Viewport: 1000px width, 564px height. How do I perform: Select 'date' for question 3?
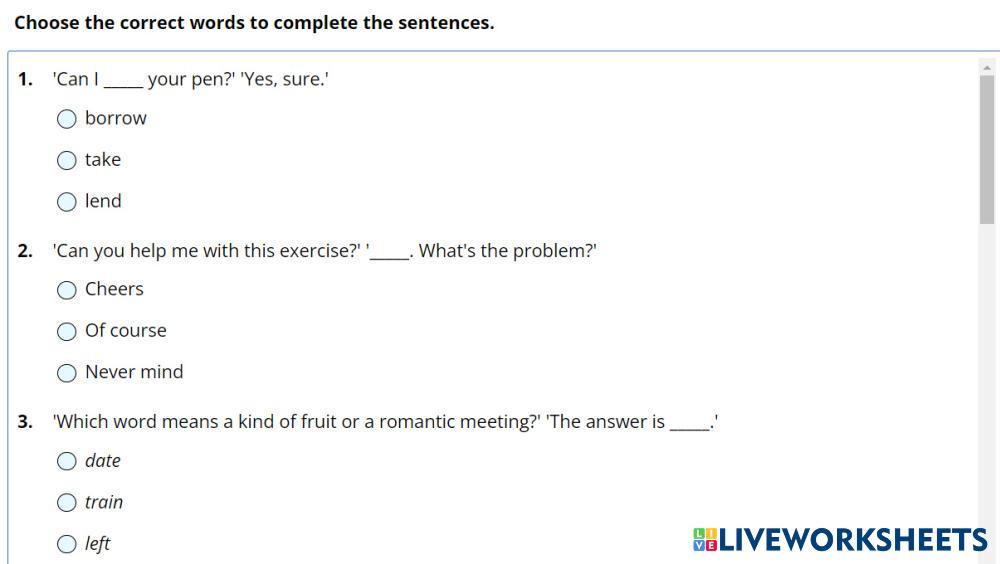(x=67, y=461)
